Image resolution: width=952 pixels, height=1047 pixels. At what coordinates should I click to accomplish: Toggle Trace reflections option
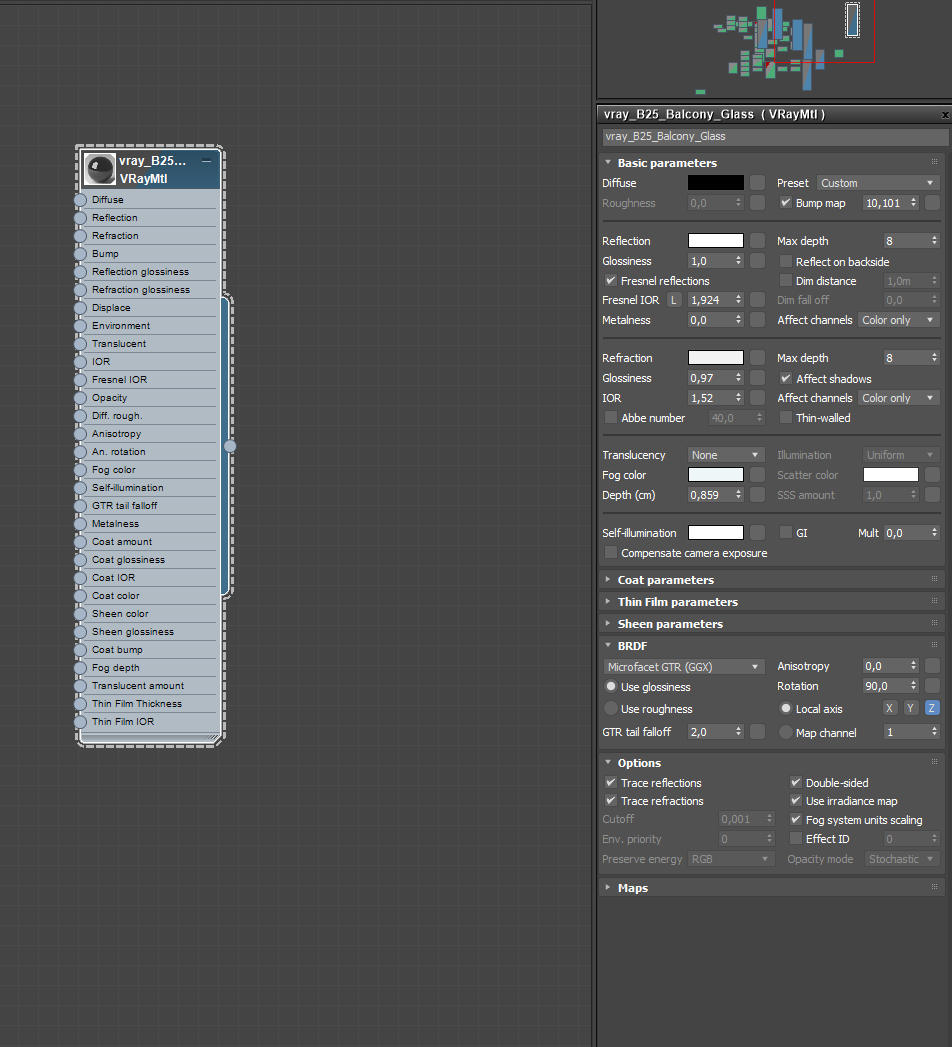click(611, 783)
